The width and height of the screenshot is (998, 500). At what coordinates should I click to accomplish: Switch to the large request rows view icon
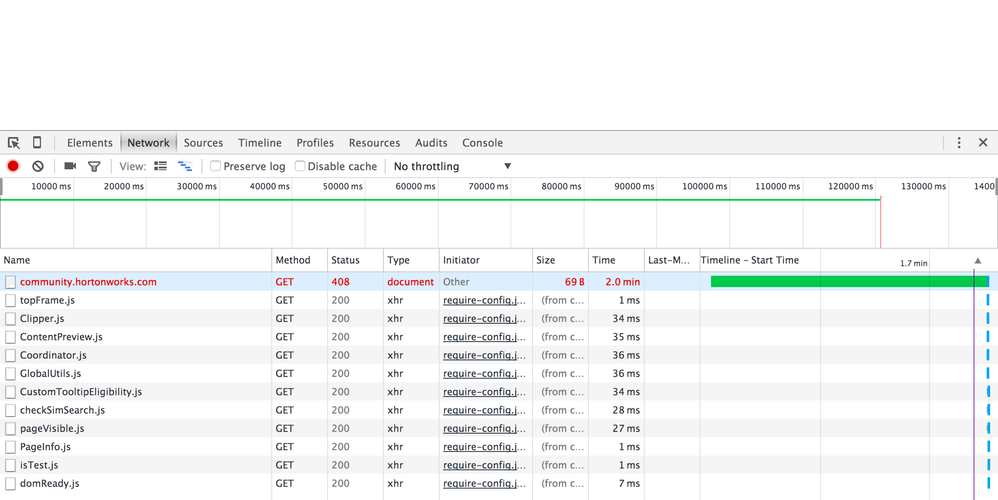[161, 167]
